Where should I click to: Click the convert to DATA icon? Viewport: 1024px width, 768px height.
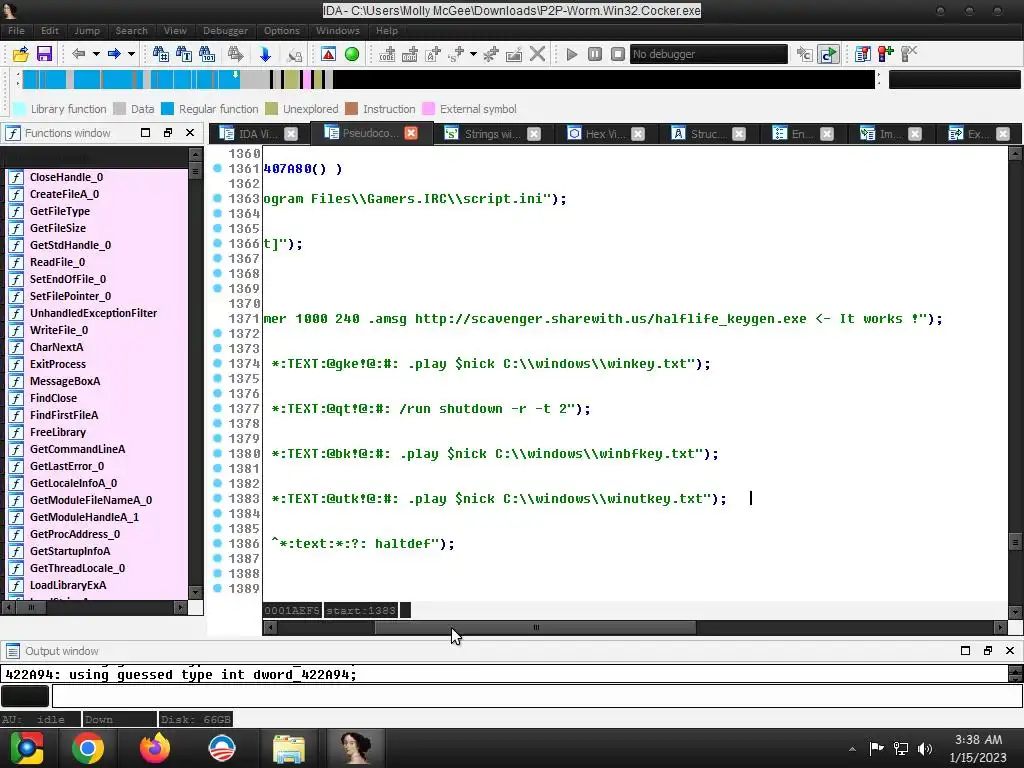[x=410, y=54]
